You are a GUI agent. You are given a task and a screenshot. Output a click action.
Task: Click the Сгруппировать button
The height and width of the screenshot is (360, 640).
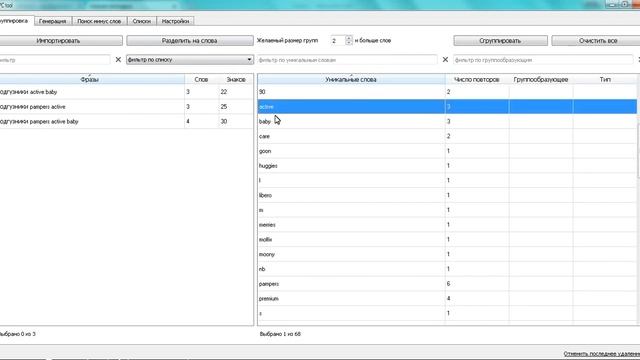(x=500, y=41)
